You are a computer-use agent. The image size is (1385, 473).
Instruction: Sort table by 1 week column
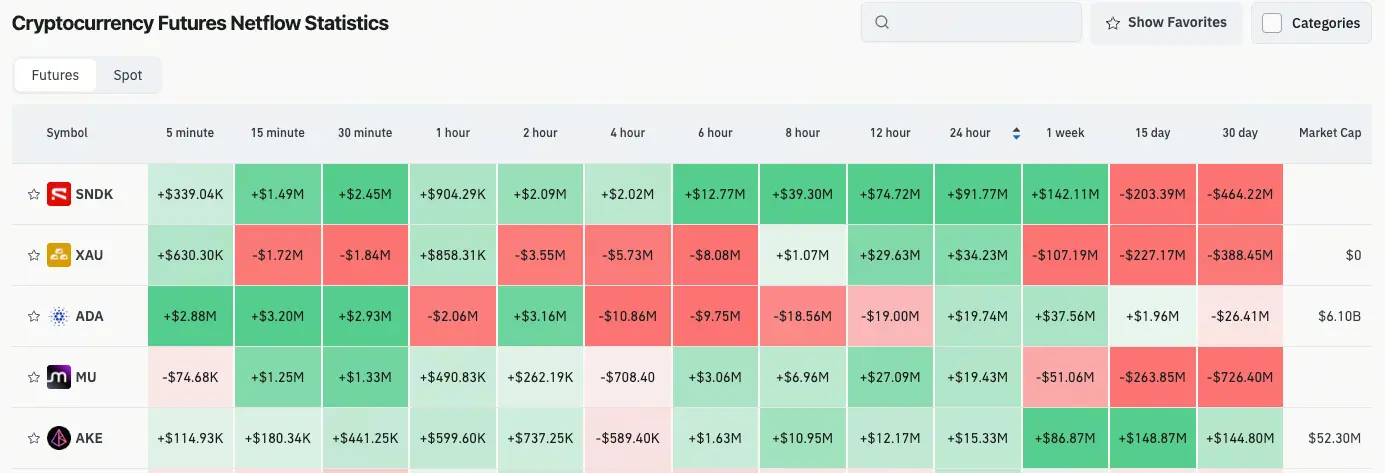click(x=1065, y=133)
